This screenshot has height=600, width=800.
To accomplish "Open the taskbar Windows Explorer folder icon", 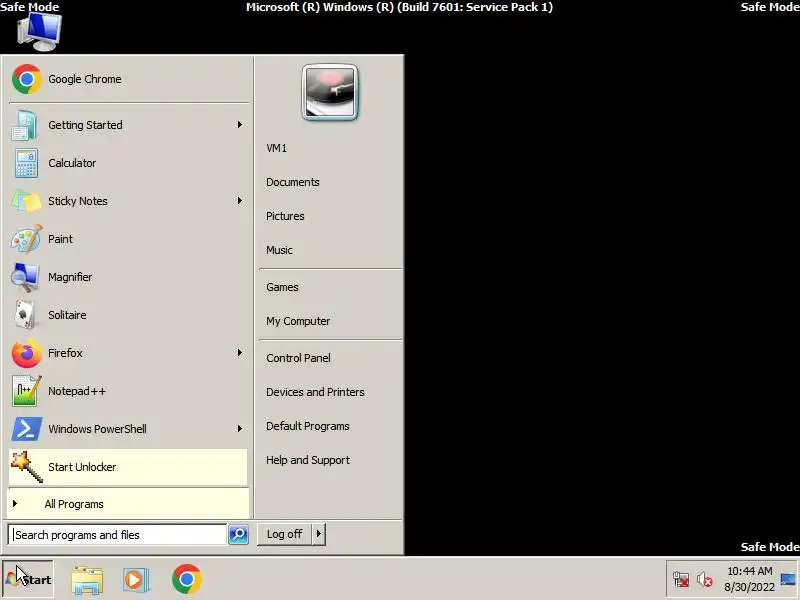I will click(87, 580).
